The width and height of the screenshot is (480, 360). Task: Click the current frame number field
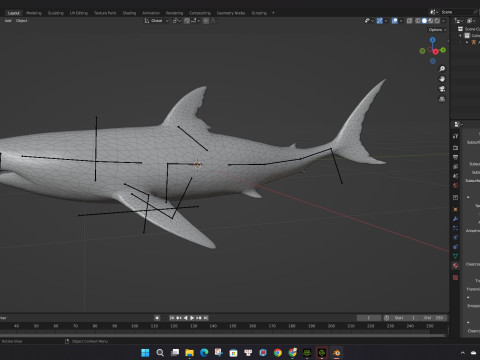click(369, 318)
